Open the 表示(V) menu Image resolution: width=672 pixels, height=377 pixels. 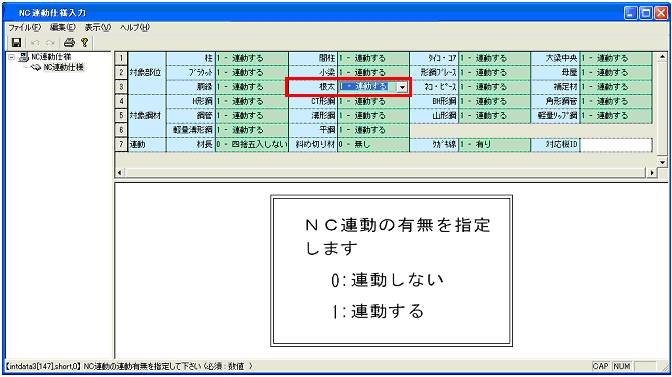coord(98,27)
